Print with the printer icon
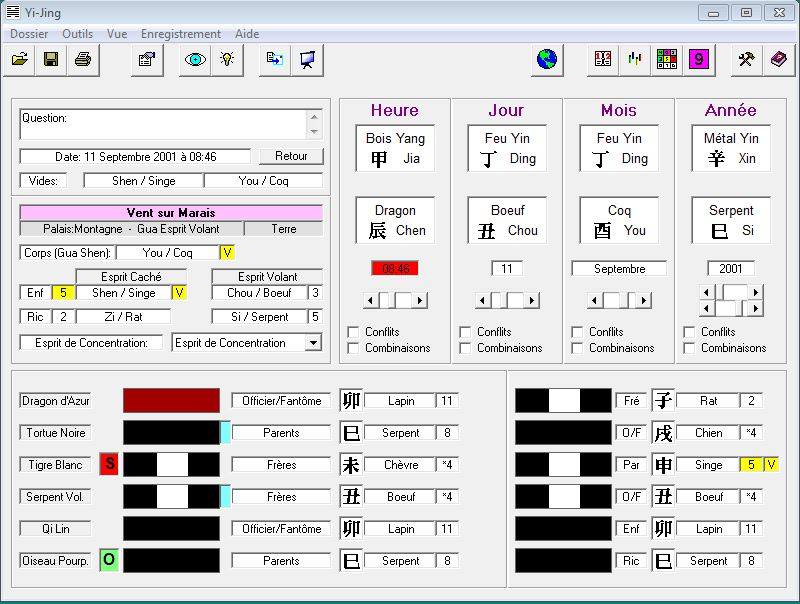This screenshot has width=800, height=604. point(83,60)
